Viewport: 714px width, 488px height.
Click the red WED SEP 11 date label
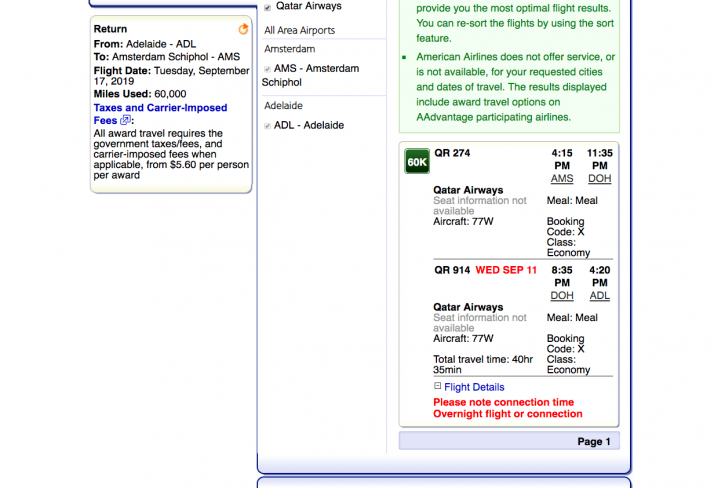pos(506,270)
